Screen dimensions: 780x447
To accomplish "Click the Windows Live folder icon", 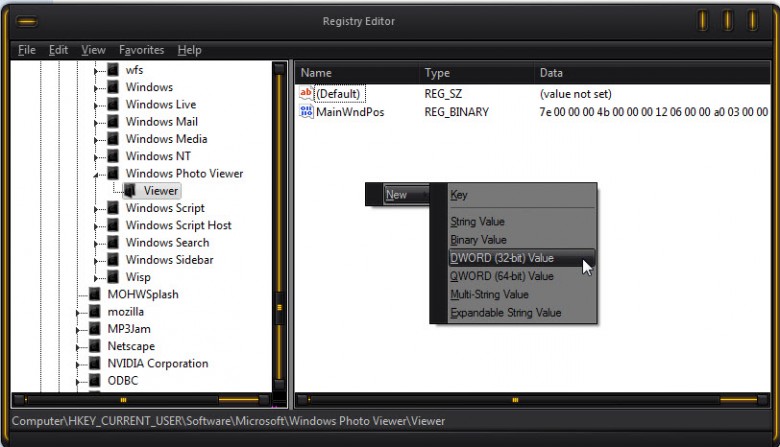I will pos(113,104).
